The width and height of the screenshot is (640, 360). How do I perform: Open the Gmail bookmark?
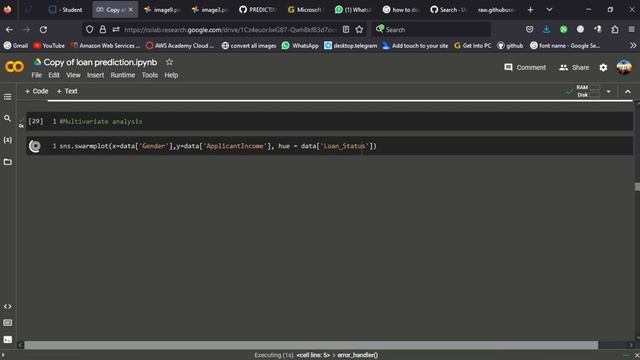[16, 46]
